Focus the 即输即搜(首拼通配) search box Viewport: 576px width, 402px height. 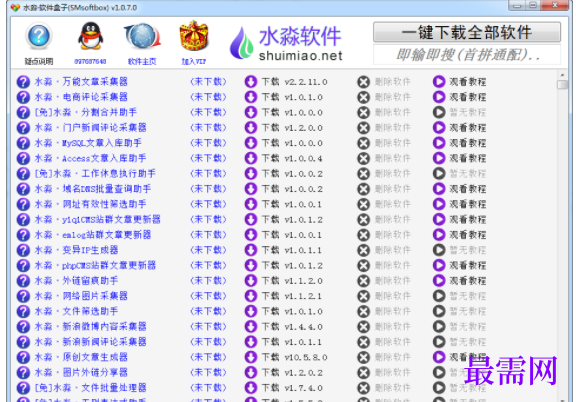(467, 55)
